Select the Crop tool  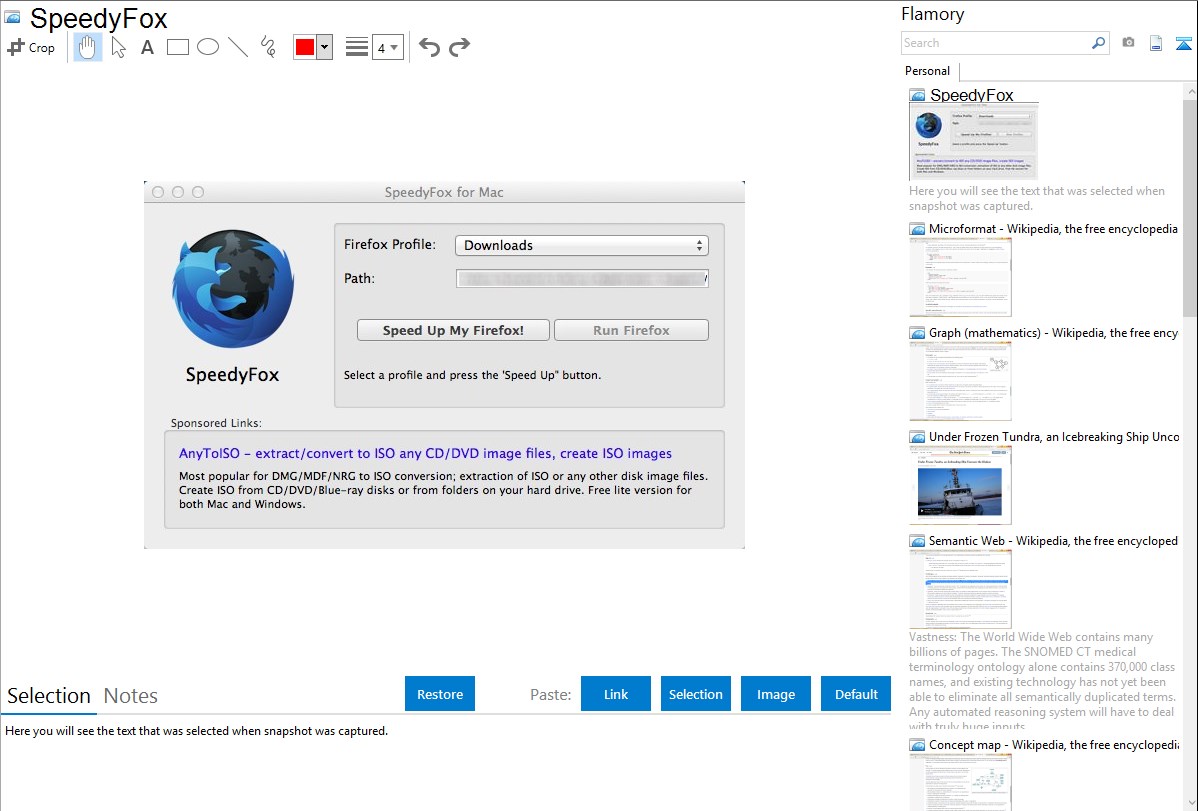coord(31,47)
